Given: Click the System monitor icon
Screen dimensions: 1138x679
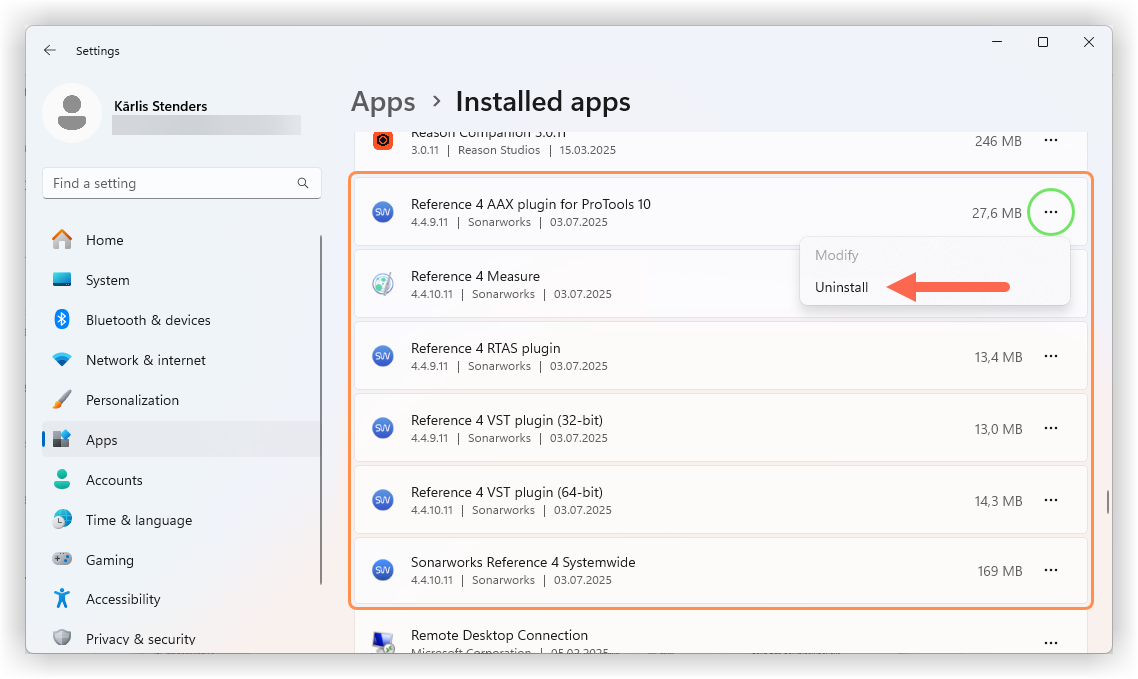Looking at the screenshot, I should (62, 279).
